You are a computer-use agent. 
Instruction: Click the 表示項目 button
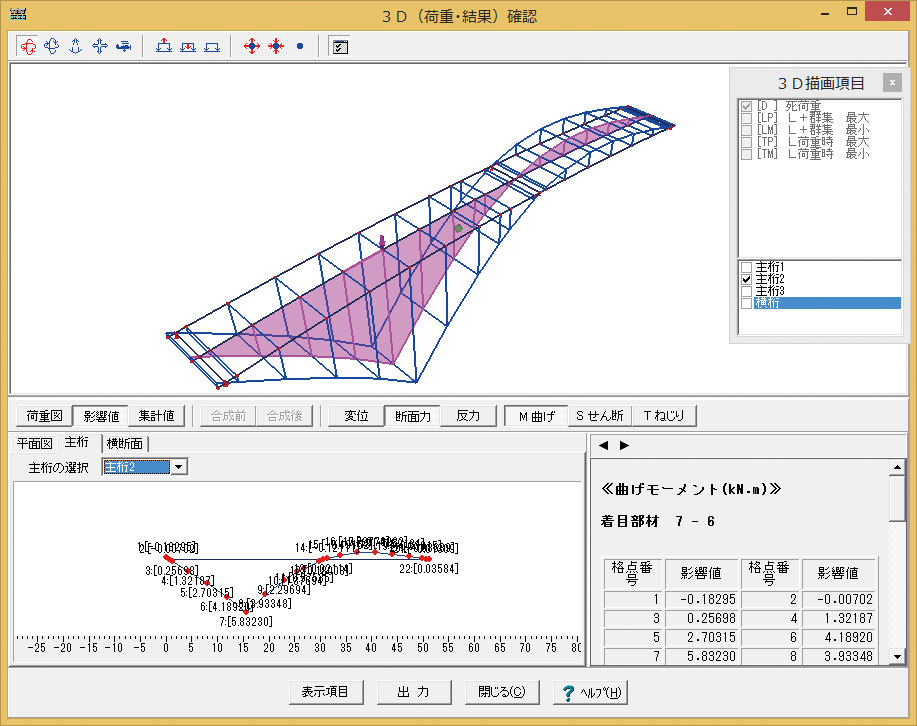324,692
